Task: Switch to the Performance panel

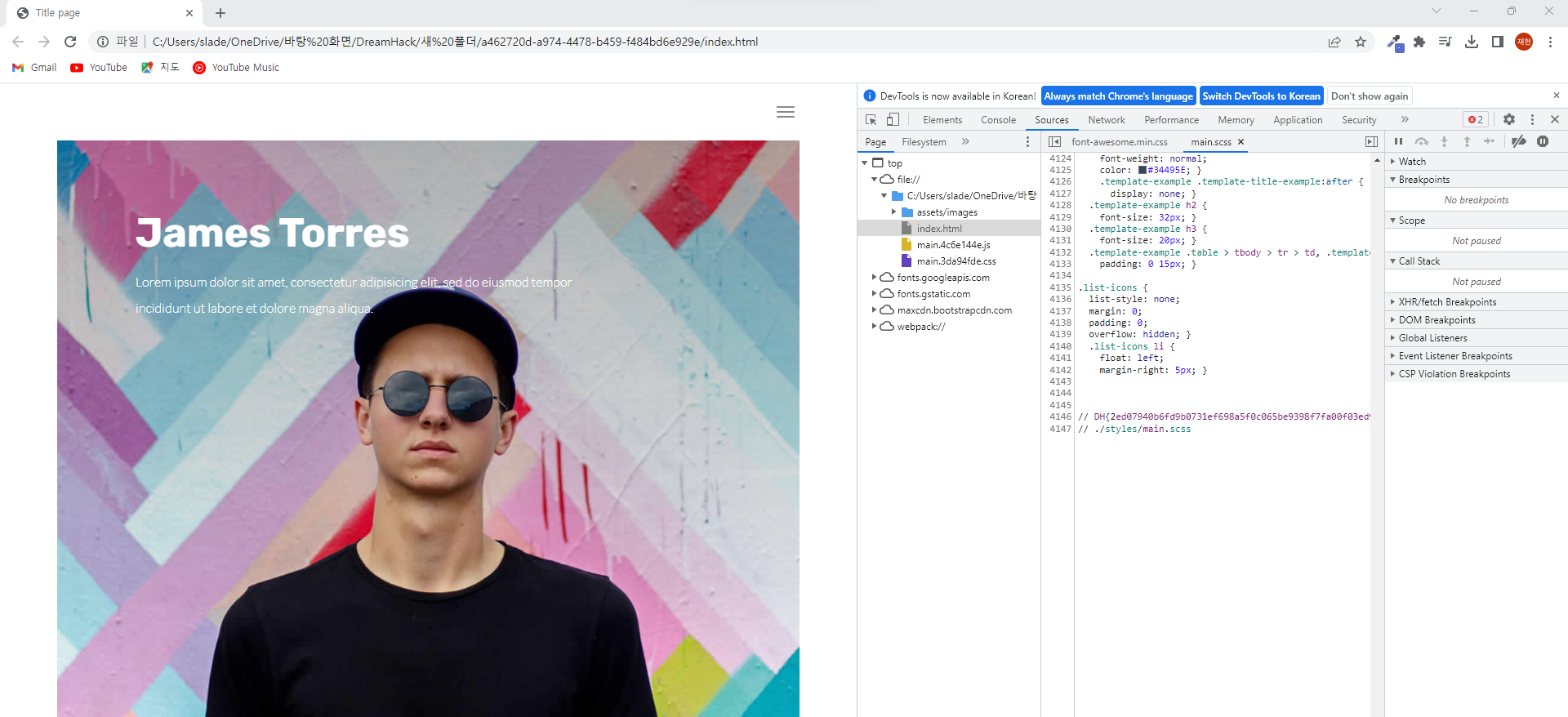Action: [1172, 119]
